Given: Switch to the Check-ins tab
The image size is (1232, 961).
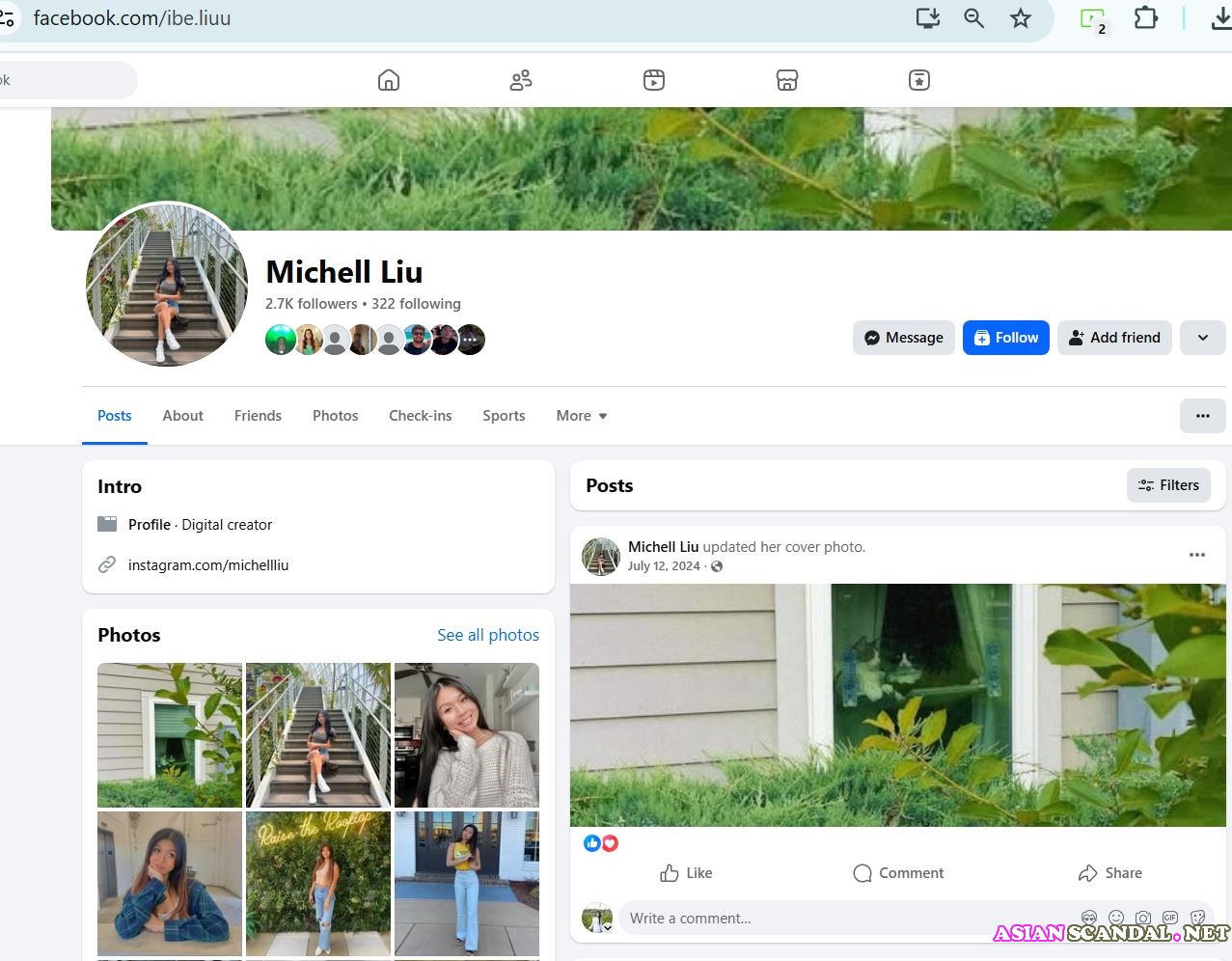Looking at the screenshot, I should [421, 416].
